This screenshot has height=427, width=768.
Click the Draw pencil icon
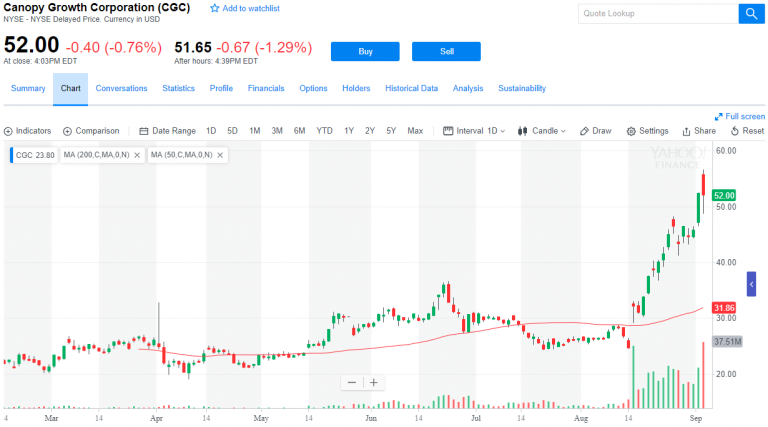(x=584, y=131)
